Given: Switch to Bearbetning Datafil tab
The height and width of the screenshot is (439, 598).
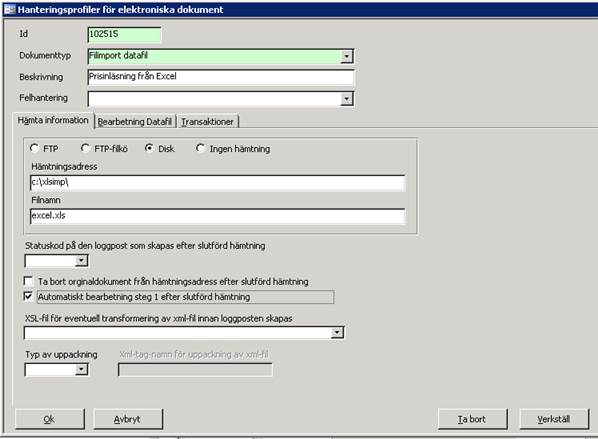Looking at the screenshot, I should [135, 122].
